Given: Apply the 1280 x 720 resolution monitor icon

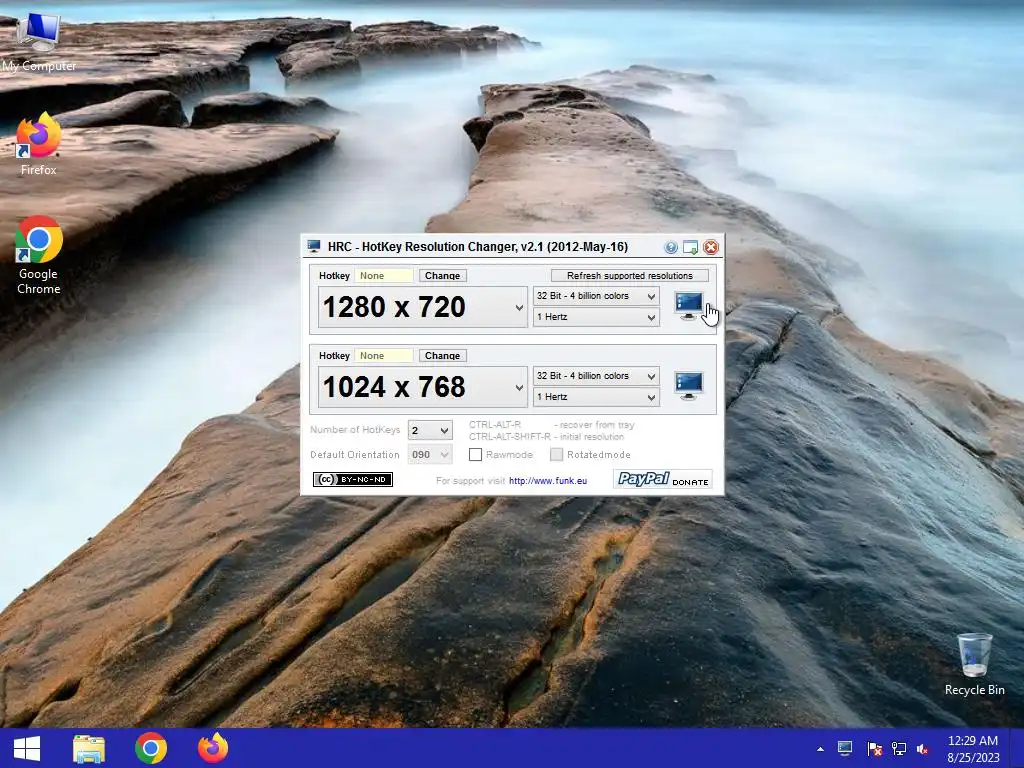Looking at the screenshot, I should click(x=688, y=306).
